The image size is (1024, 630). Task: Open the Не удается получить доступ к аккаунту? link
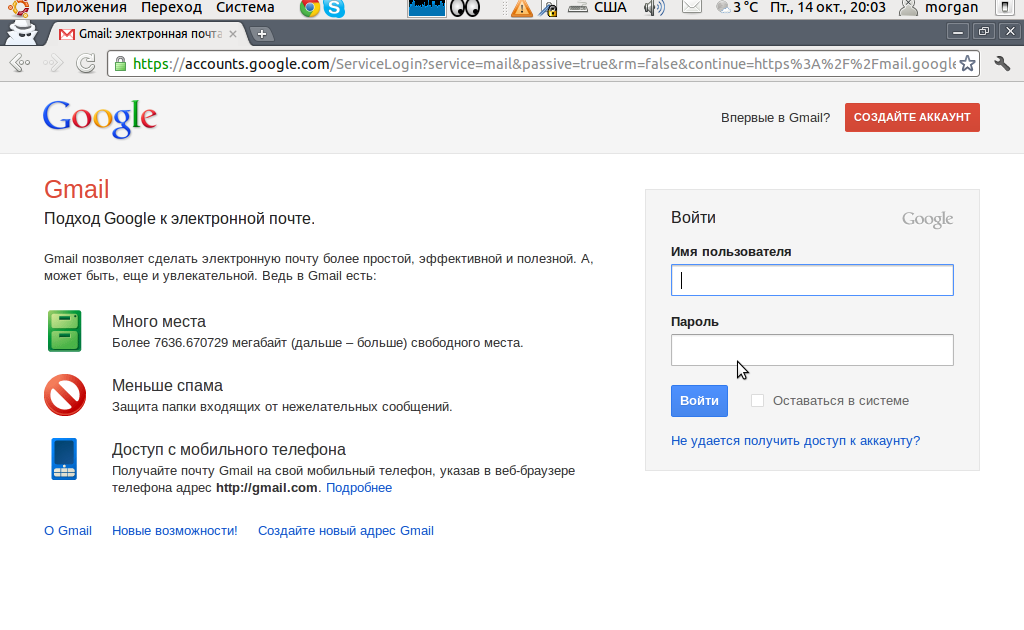[x=795, y=441]
